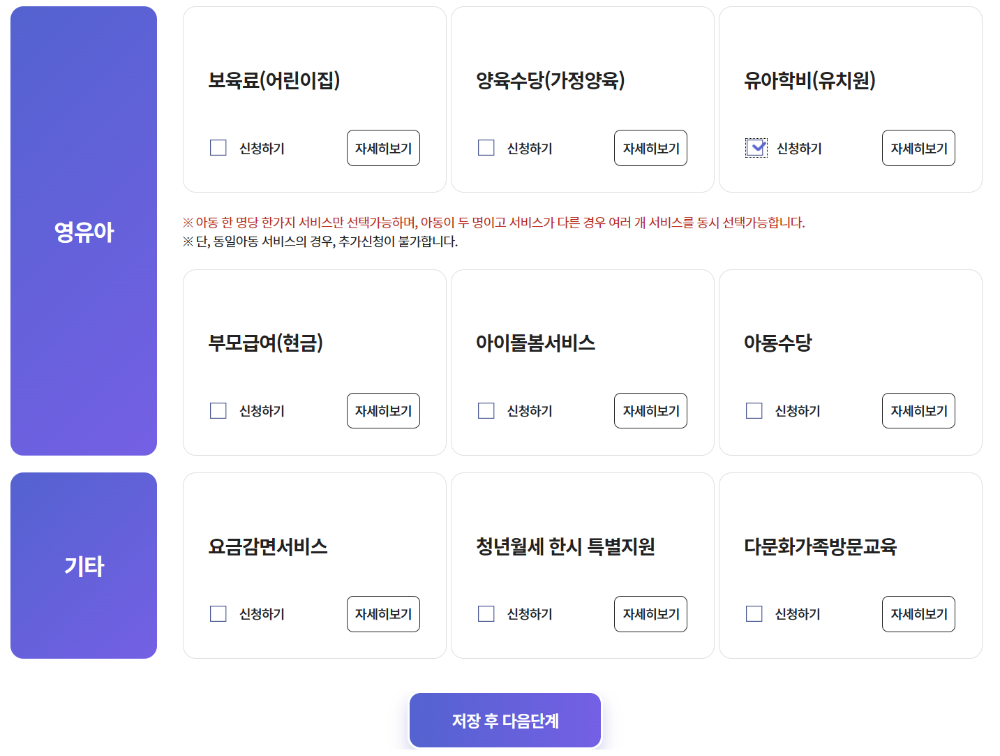Uncheck 신청하기 for 유아학비(유치원)
Image resolution: width=1000 pixels, height=756 pixels.
(754, 146)
